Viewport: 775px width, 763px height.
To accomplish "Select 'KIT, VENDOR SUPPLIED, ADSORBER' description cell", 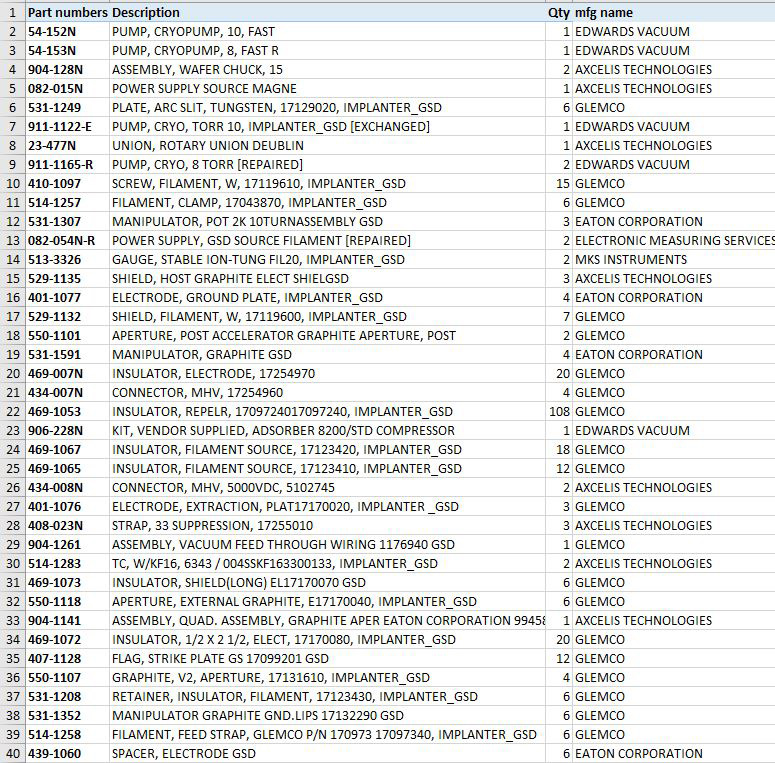I will click(x=283, y=430).
